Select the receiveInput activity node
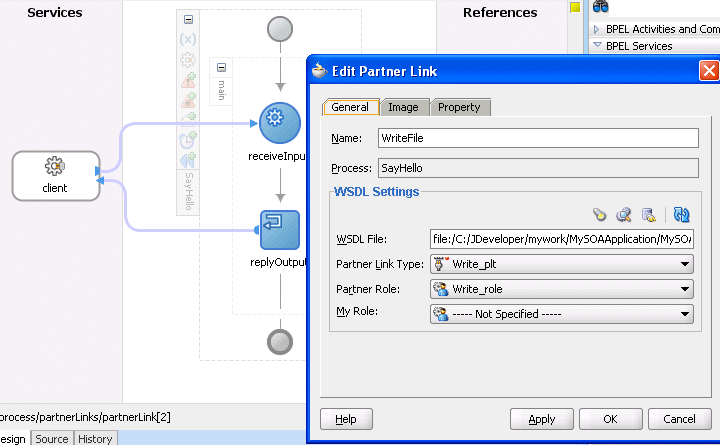Image resolution: width=720 pixels, height=445 pixels. (x=280, y=123)
